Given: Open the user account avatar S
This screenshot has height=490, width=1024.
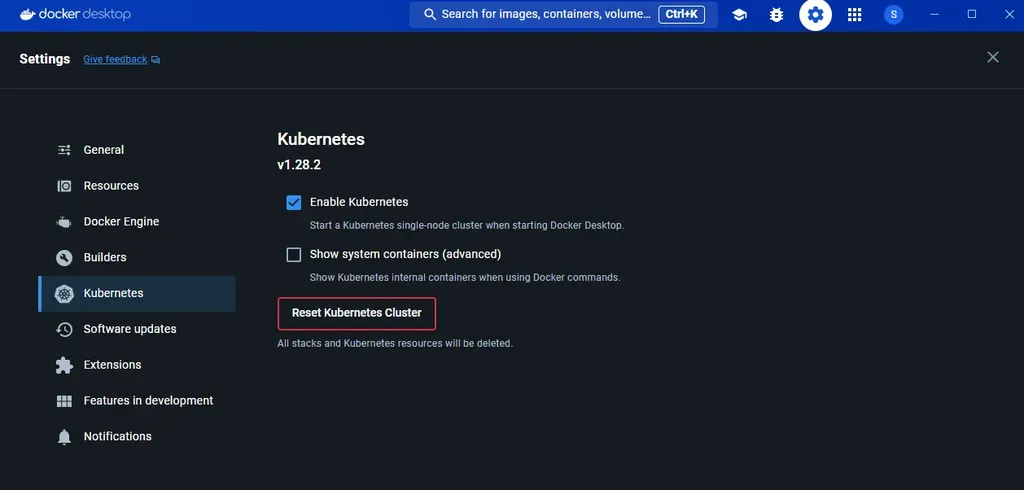Looking at the screenshot, I should click(893, 15).
